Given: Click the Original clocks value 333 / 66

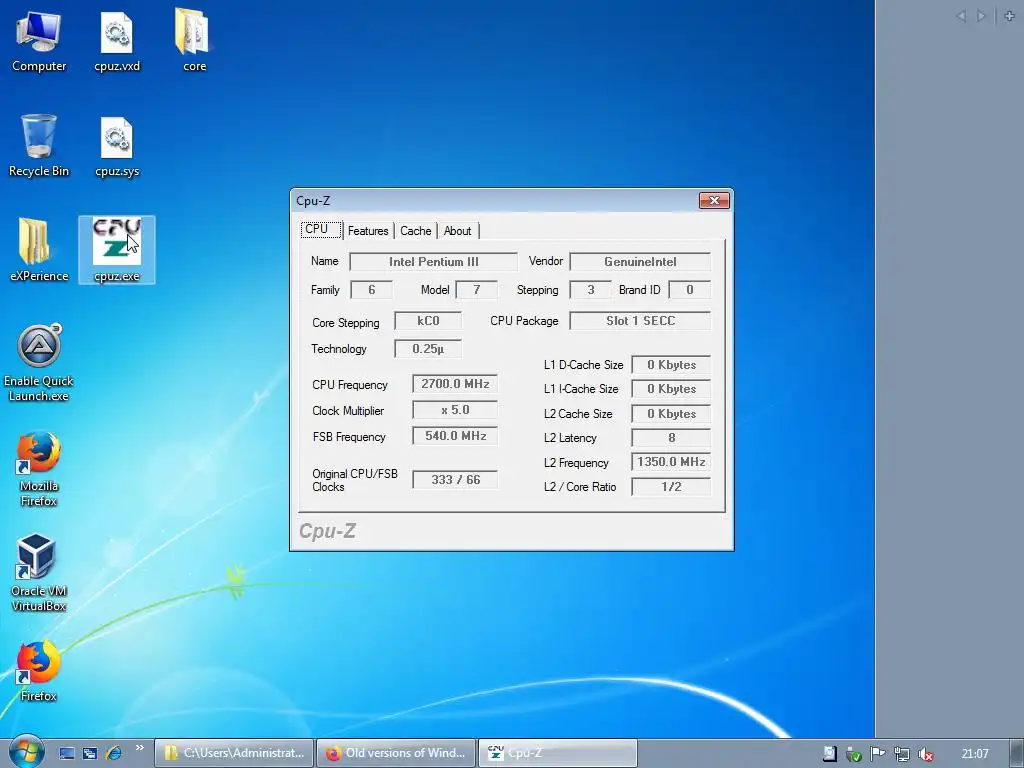Looking at the screenshot, I should click(455, 480).
